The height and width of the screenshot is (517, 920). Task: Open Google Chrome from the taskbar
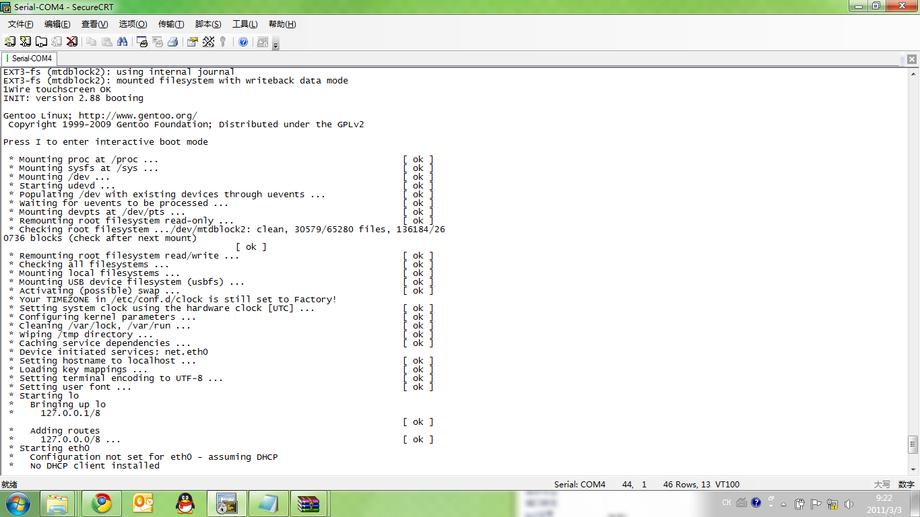(x=102, y=504)
